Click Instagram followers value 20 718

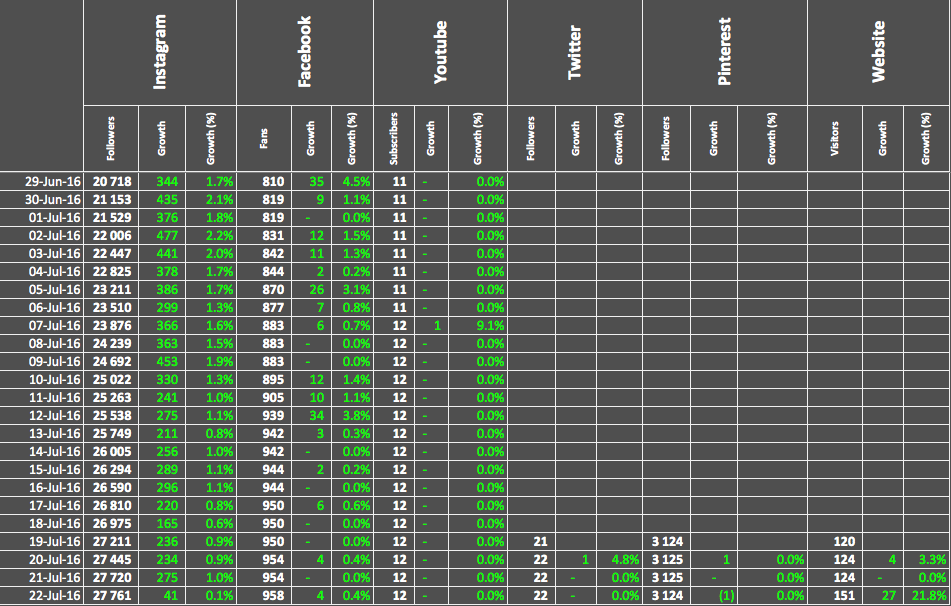(111, 181)
